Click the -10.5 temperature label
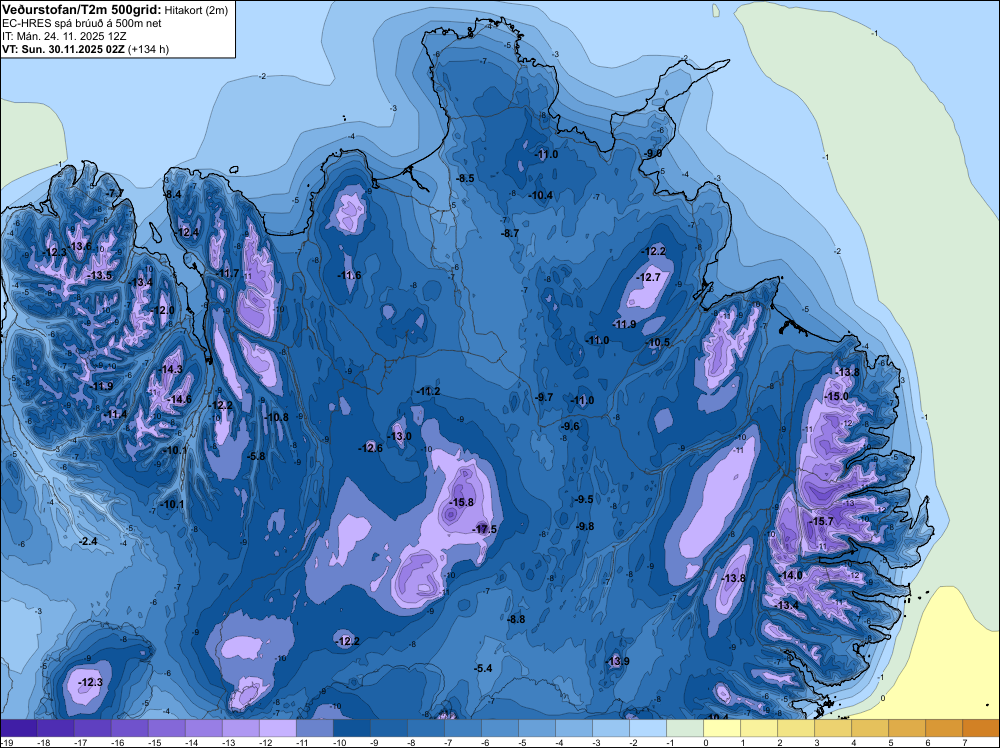The width and height of the screenshot is (1000, 748). [658, 342]
